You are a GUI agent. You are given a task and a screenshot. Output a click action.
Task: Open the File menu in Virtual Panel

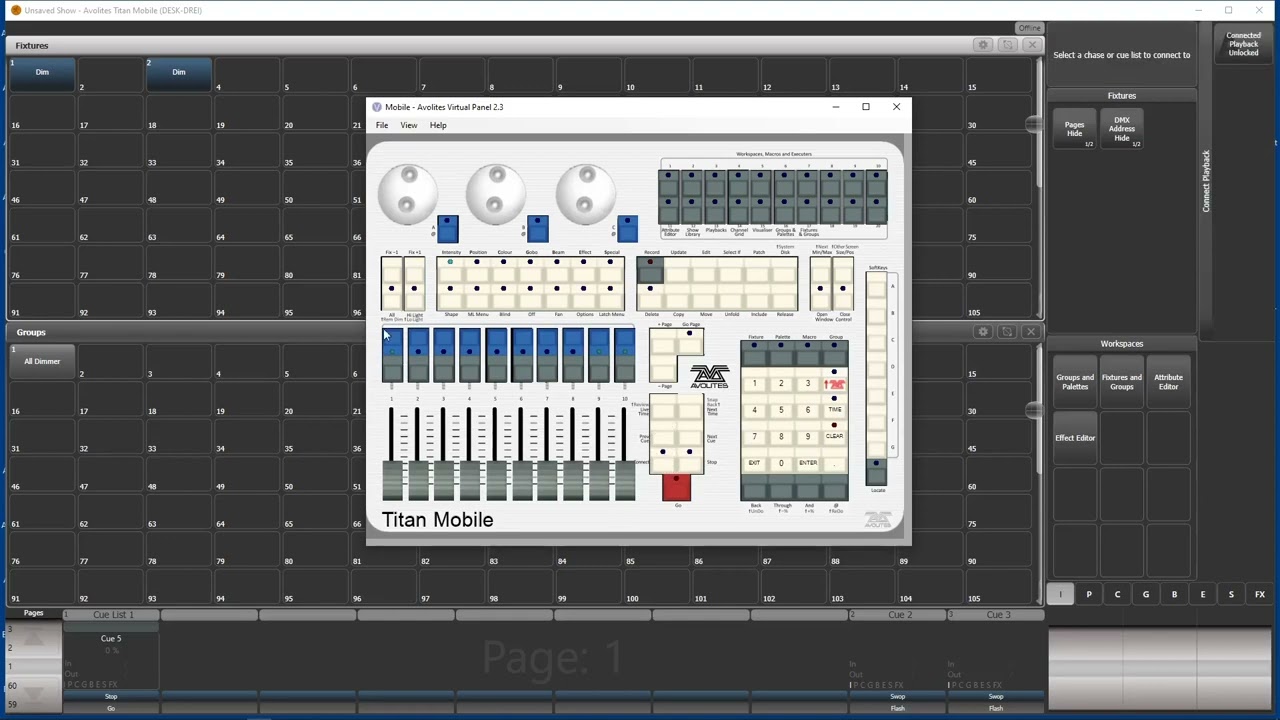[x=382, y=125]
